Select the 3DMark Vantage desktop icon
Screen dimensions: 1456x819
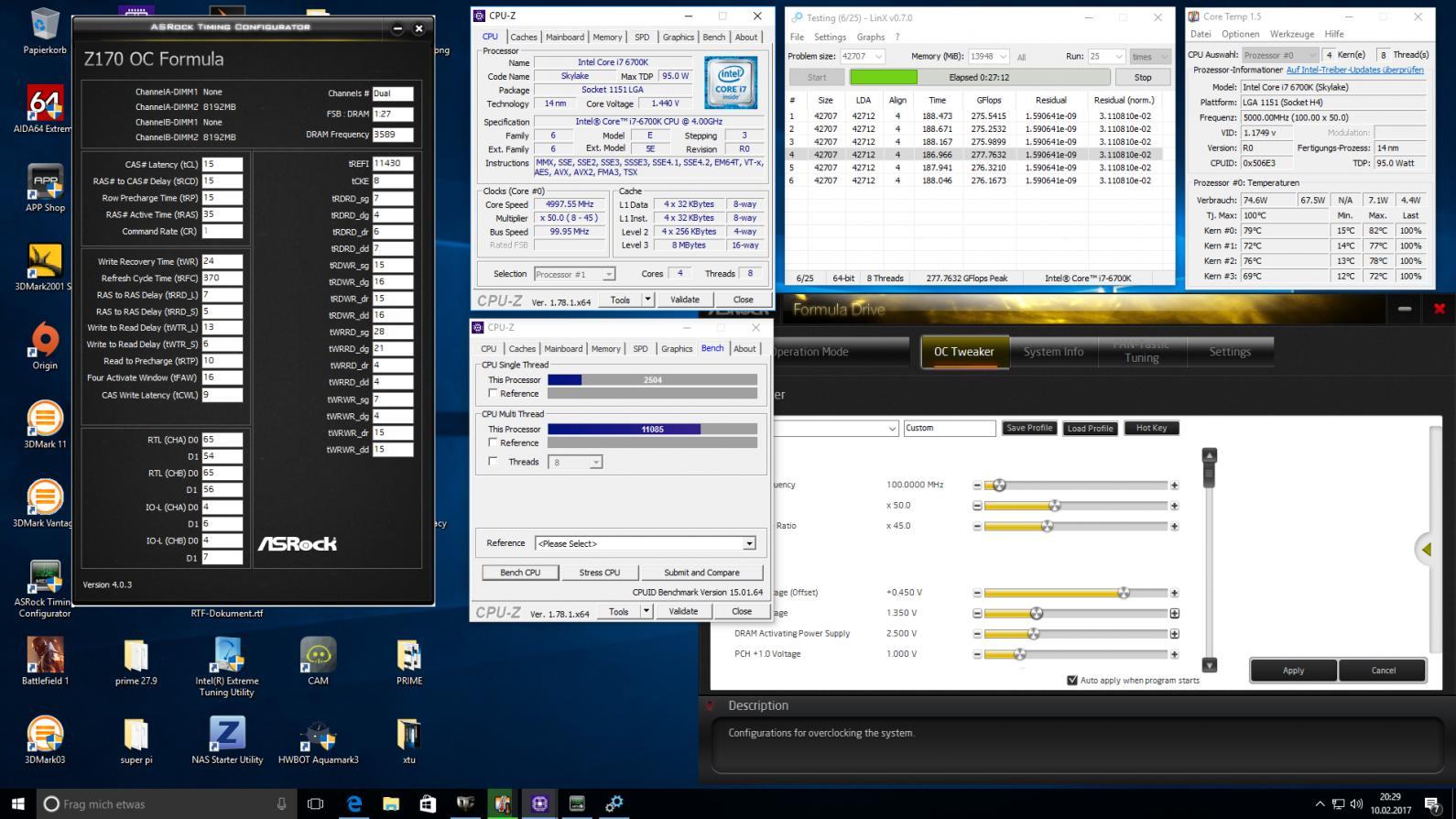45,504
